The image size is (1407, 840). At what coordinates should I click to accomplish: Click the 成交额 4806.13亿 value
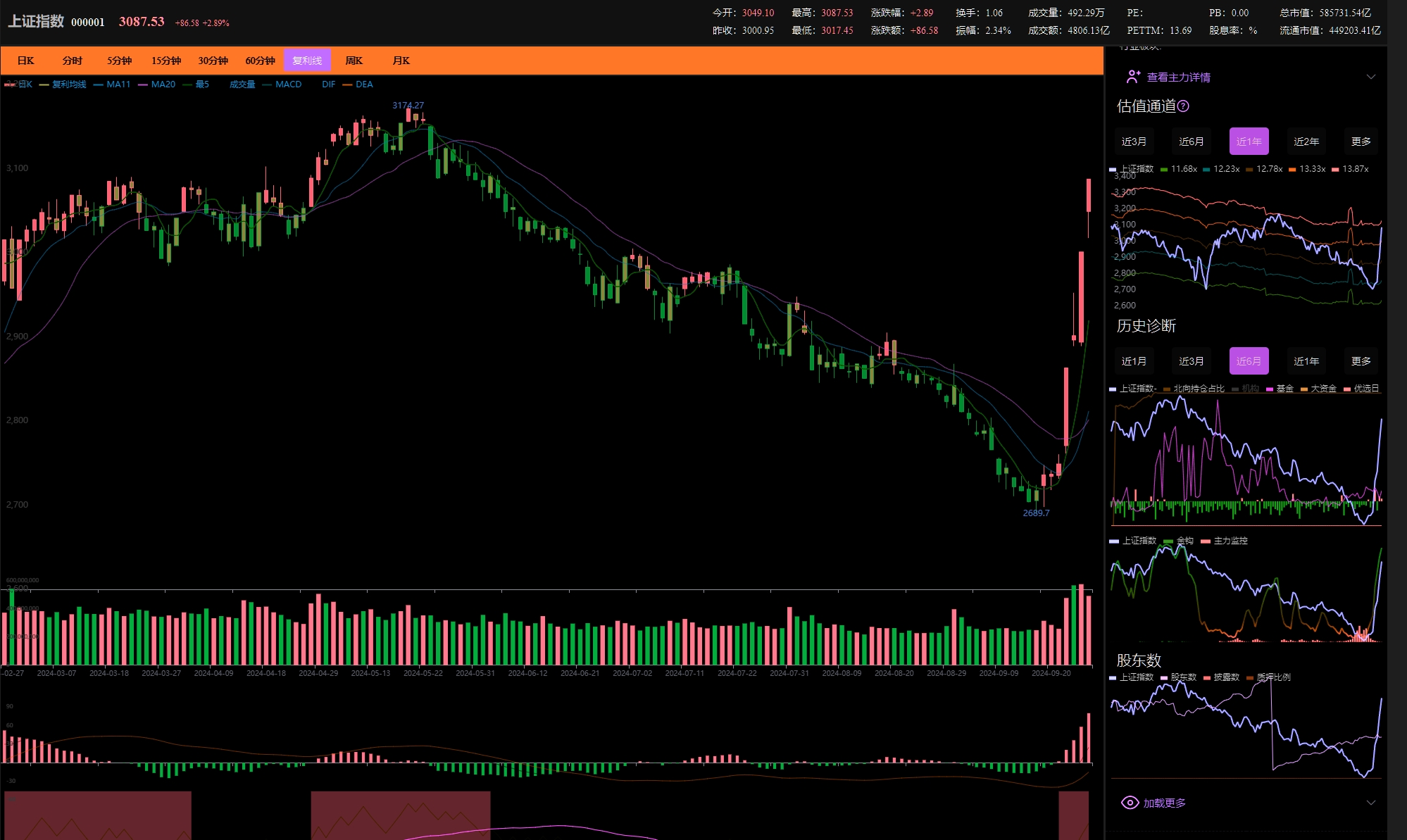tap(1068, 30)
